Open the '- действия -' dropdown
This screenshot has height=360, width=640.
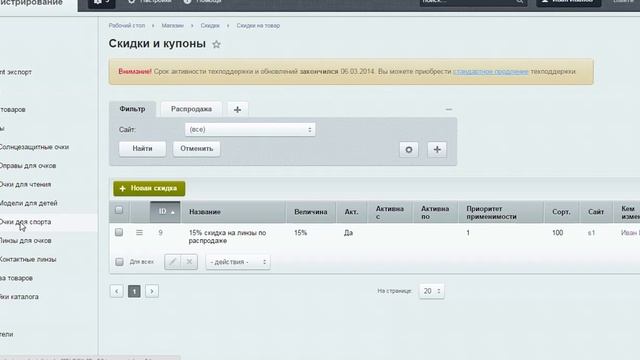click(x=238, y=262)
